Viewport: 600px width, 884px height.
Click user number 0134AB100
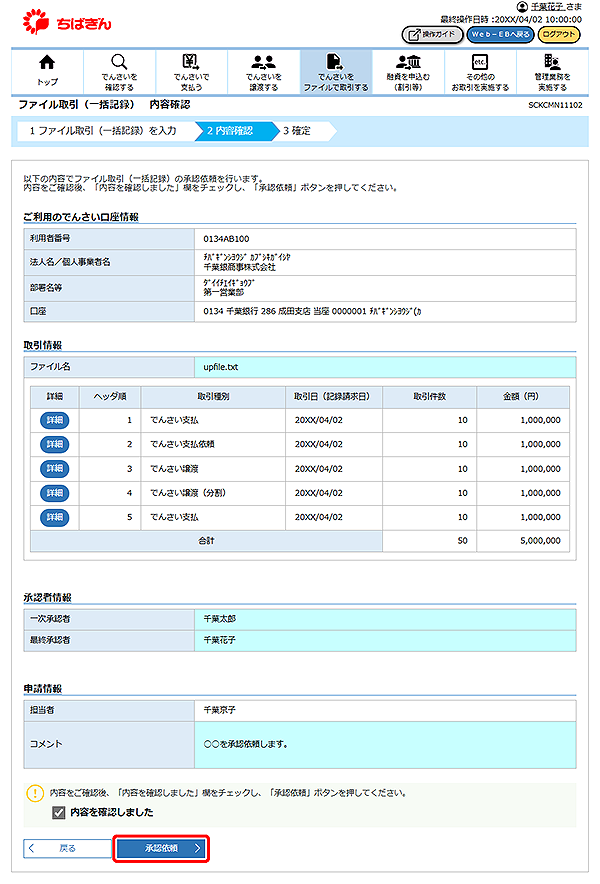point(226,239)
